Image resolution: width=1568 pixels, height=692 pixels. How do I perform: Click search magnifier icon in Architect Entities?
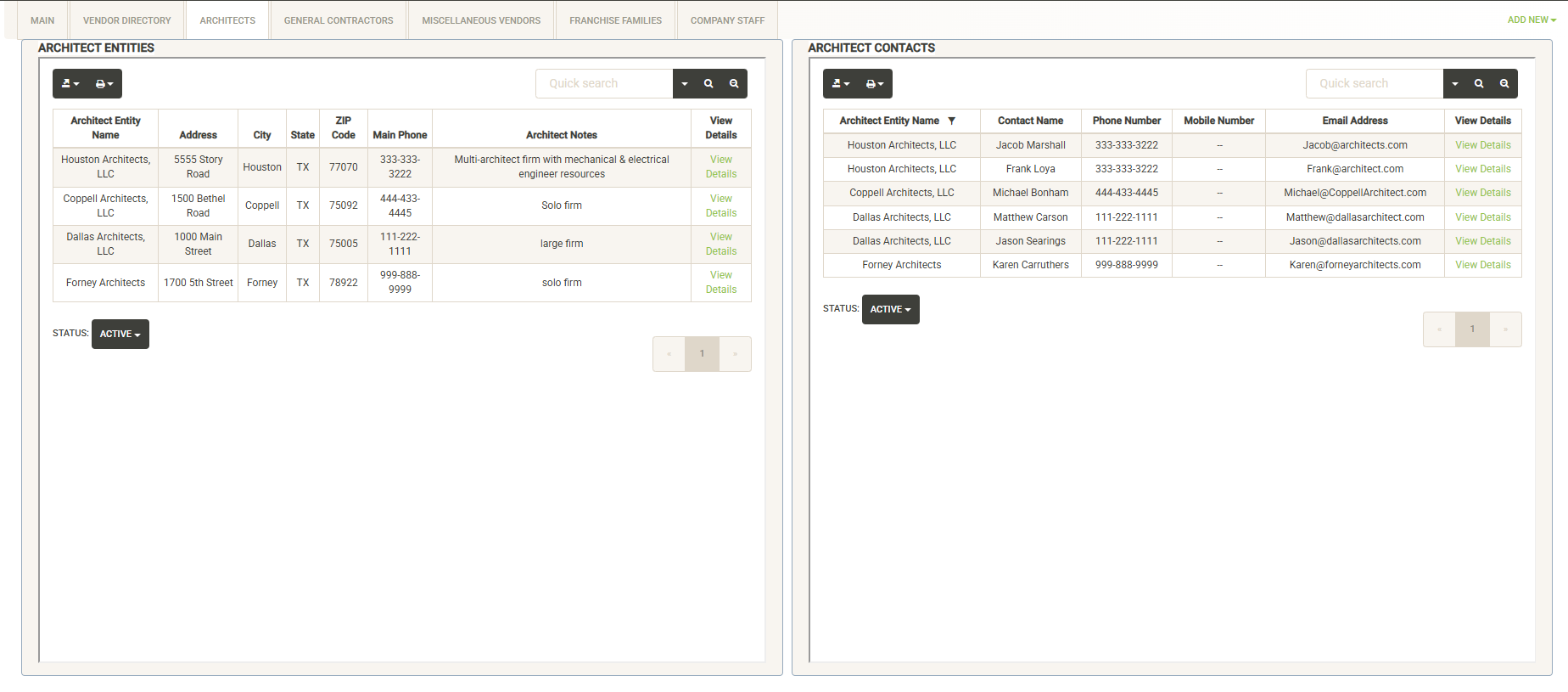pyautogui.click(x=708, y=84)
